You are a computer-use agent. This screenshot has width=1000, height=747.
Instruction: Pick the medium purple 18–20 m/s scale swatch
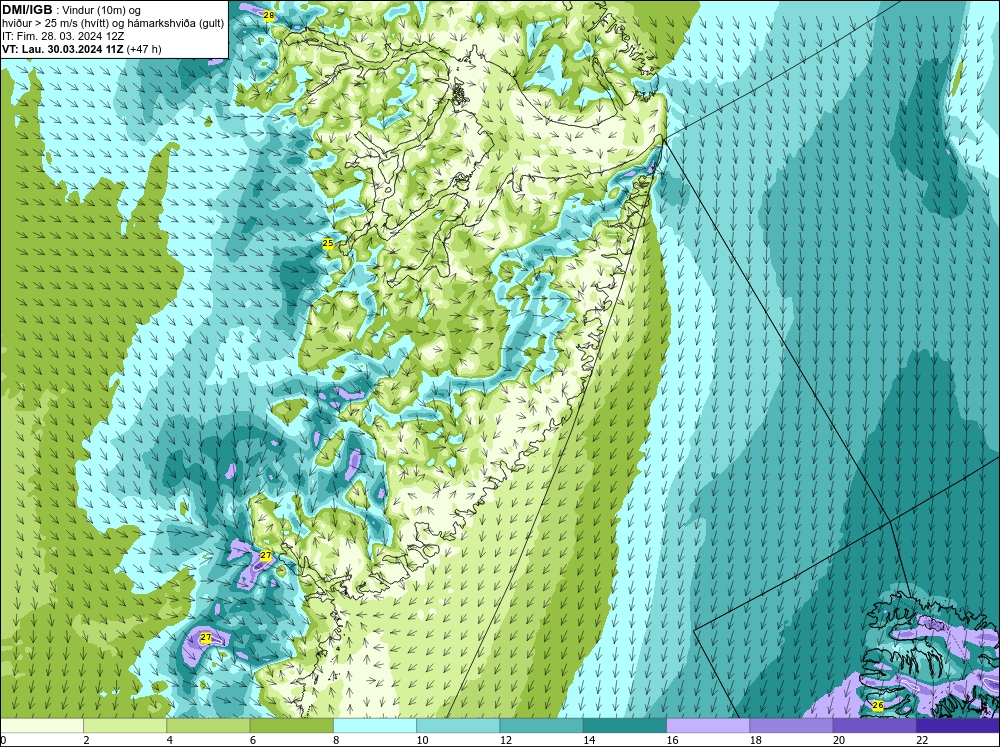coord(791,725)
